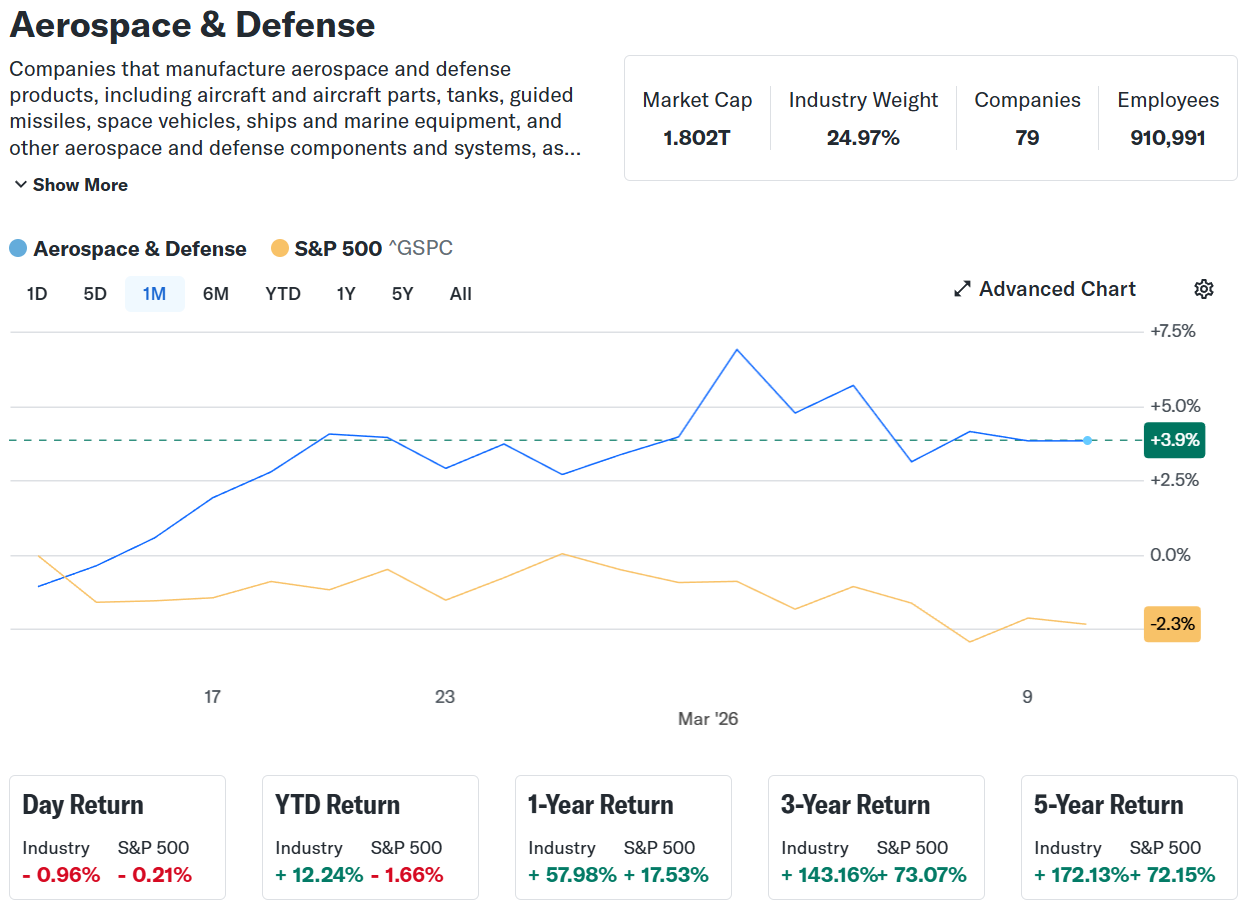The image size is (1252, 905).
Task: Switch chart to YTD range
Action: (283, 294)
